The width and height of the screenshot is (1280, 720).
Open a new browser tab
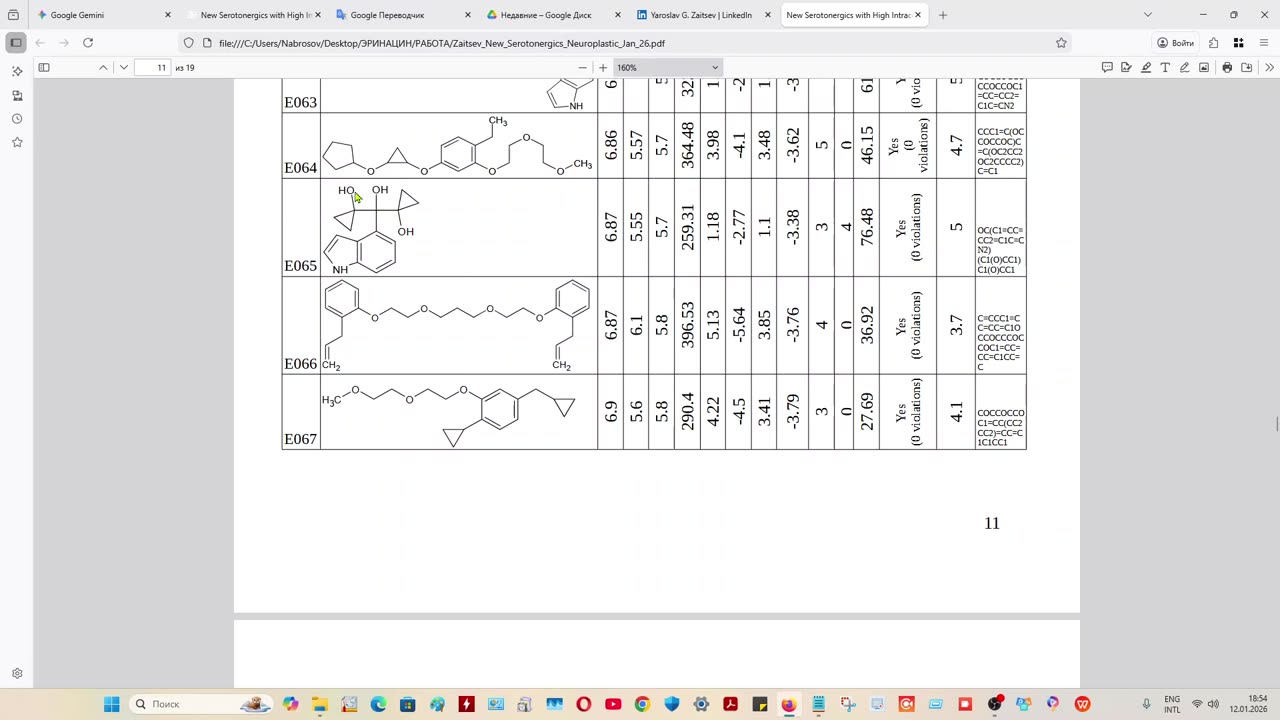pos(943,15)
